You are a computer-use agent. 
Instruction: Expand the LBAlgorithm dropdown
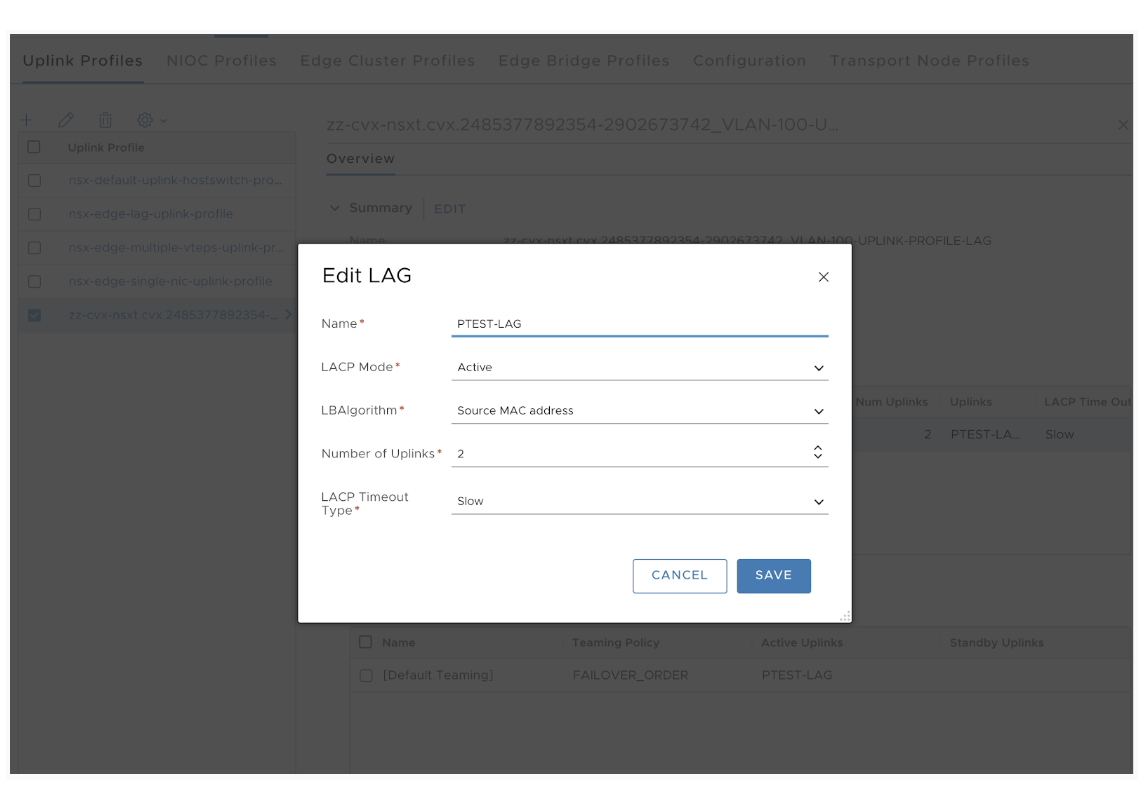coord(639,411)
